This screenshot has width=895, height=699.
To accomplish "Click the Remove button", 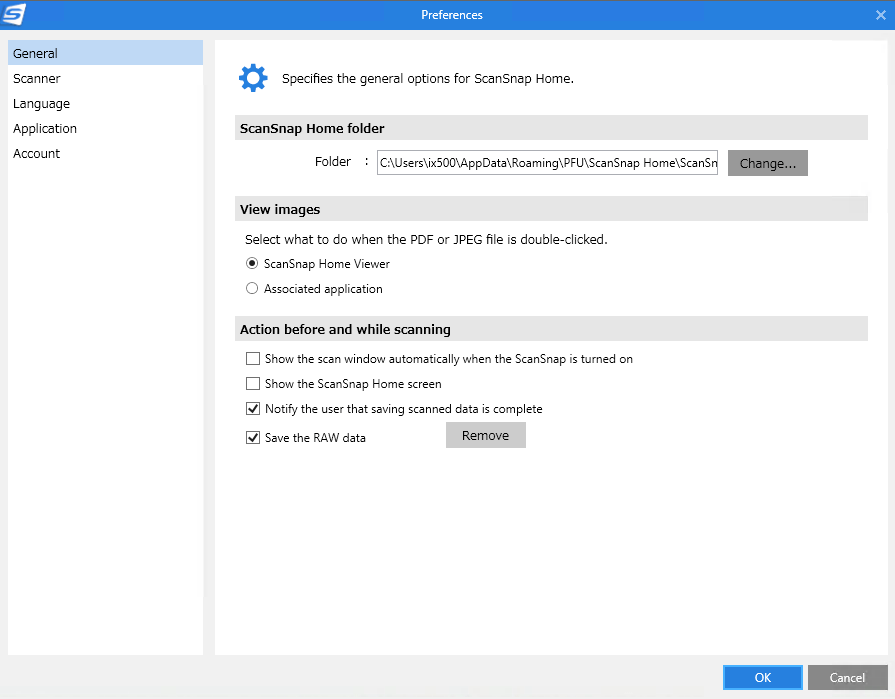I will (x=485, y=436).
